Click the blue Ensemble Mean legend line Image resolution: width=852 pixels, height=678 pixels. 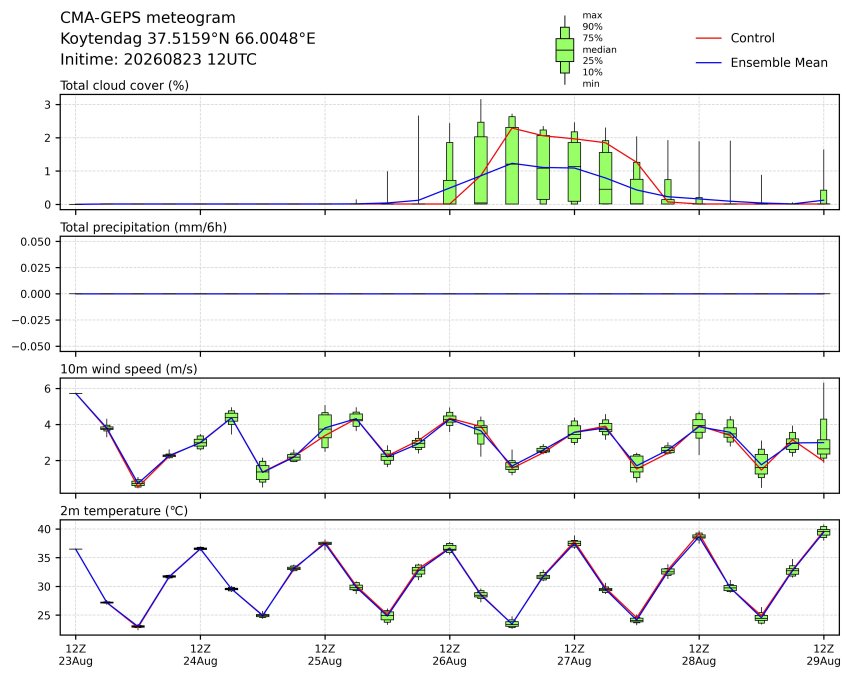(709, 63)
